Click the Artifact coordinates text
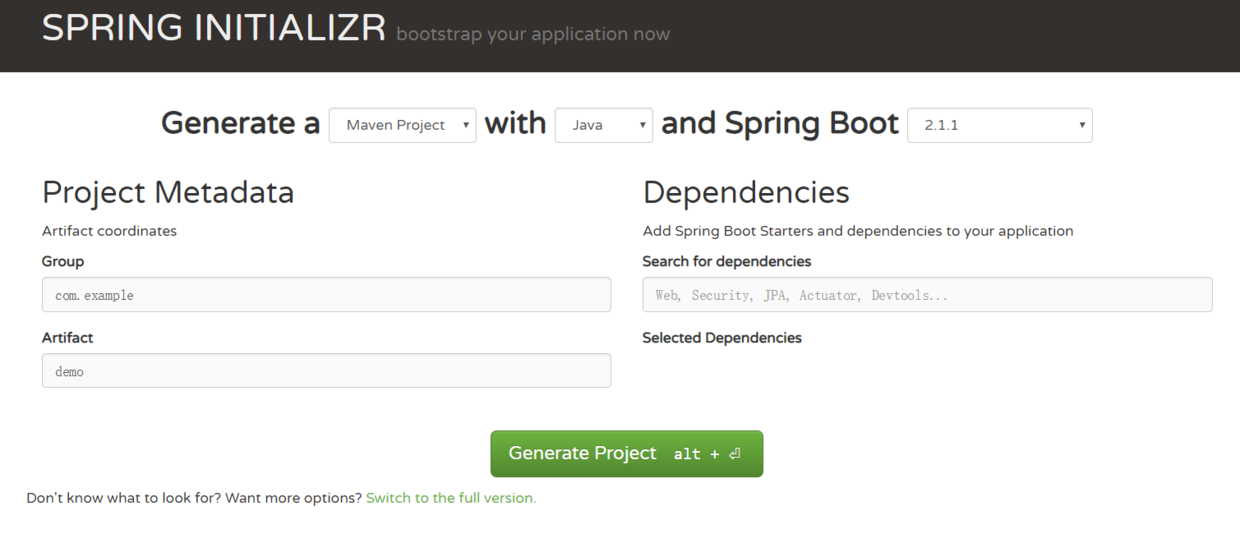Image resolution: width=1240 pixels, height=543 pixels. coord(109,231)
